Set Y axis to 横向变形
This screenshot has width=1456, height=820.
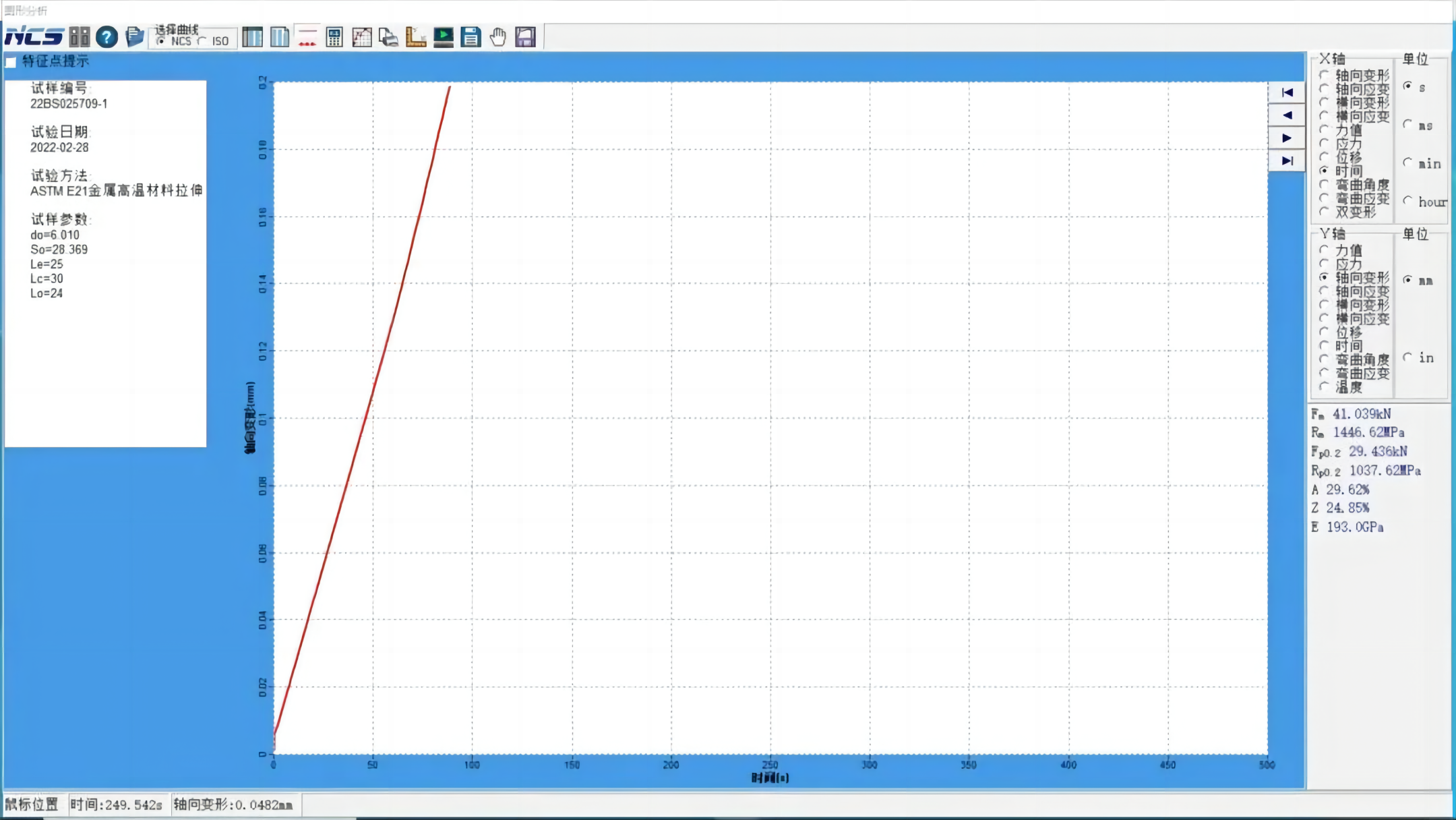(x=1324, y=304)
